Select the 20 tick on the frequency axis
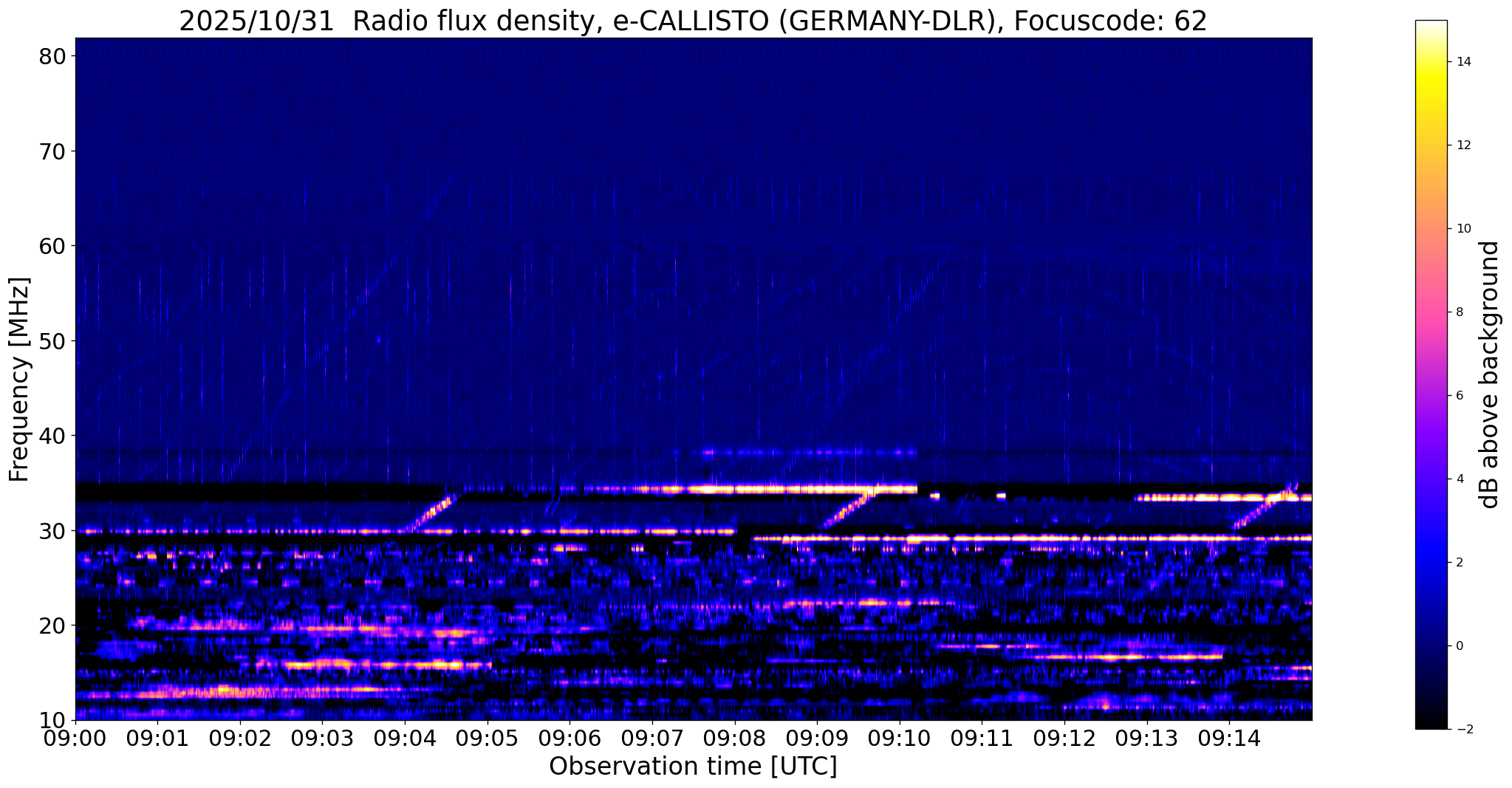 point(54,626)
